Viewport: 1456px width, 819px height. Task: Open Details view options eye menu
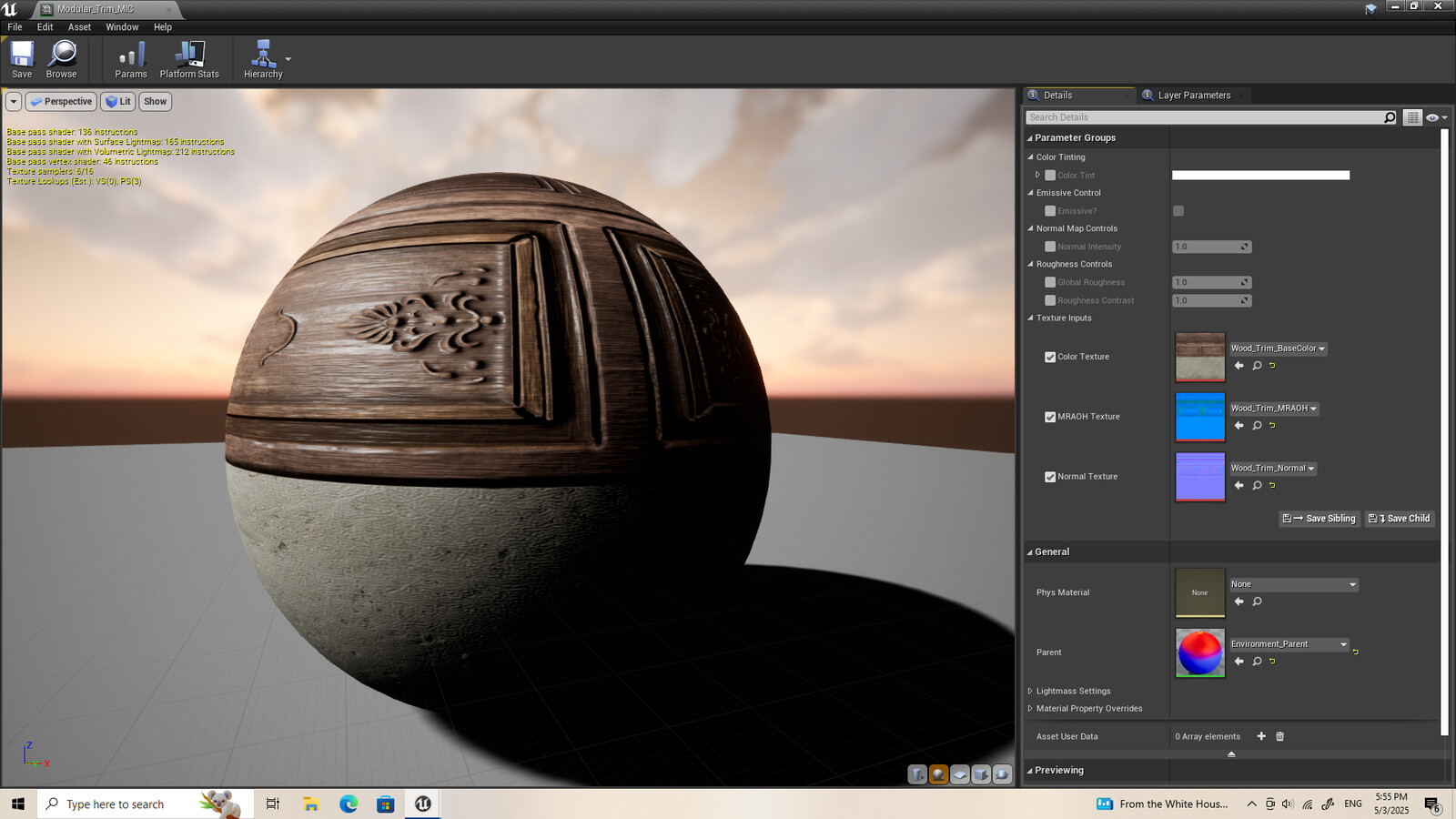point(1437,117)
